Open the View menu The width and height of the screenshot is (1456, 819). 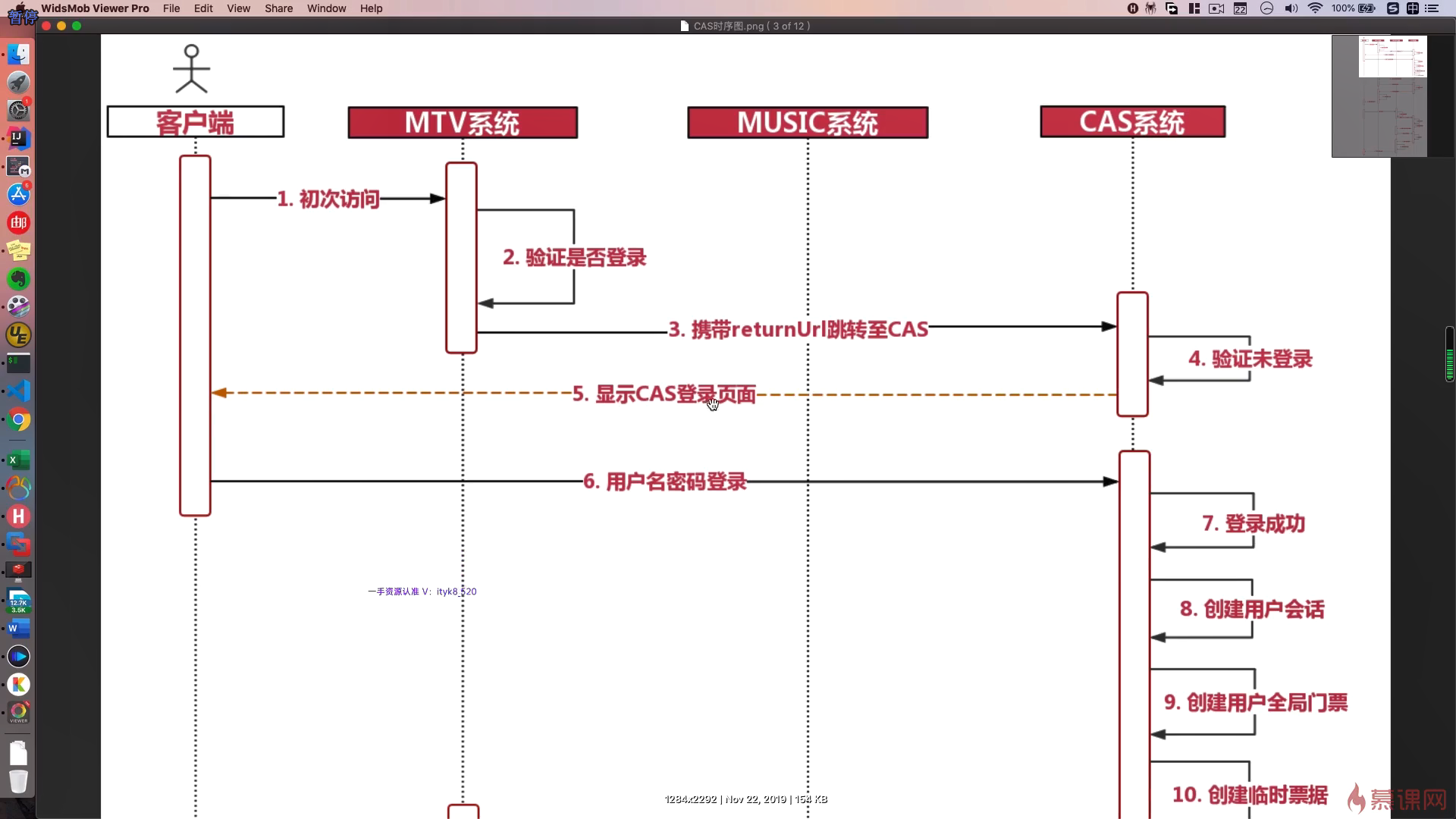click(x=238, y=8)
